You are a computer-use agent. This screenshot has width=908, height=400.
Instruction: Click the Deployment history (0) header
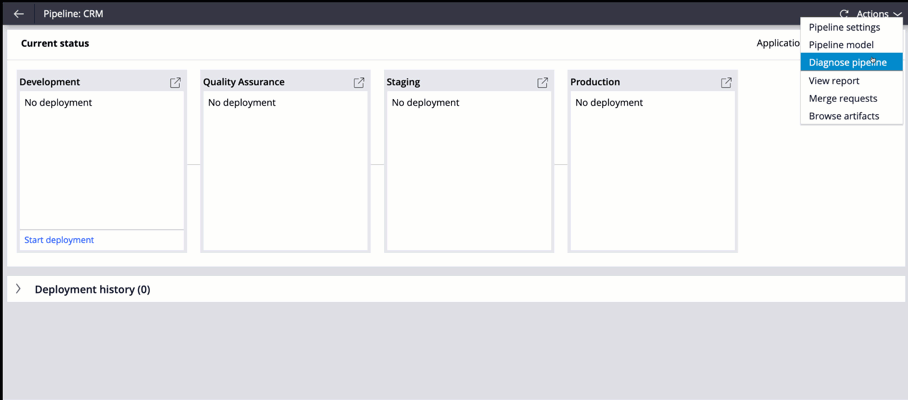[x=93, y=289]
